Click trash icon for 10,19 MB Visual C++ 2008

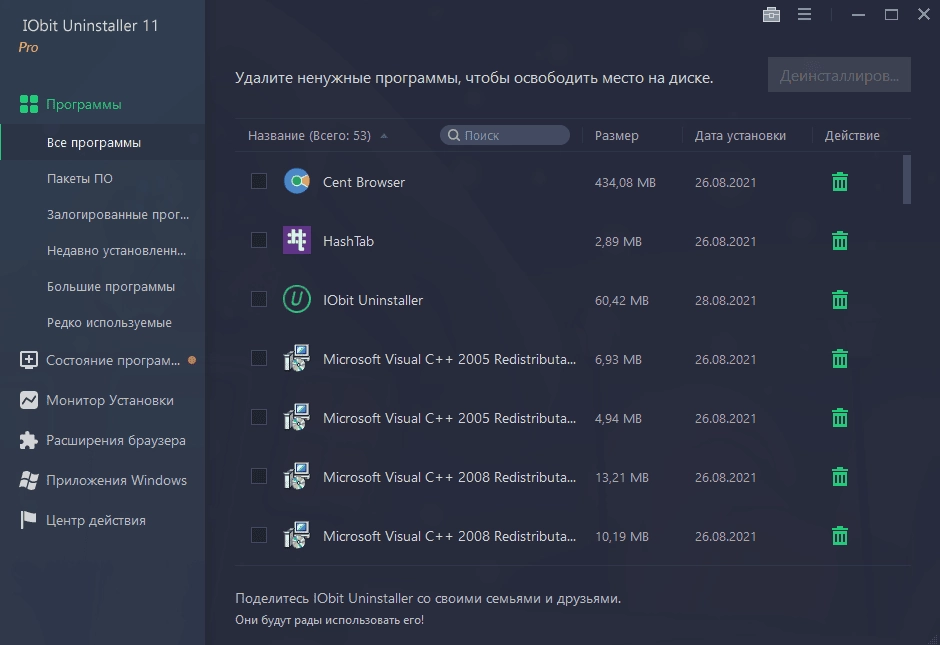point(840,535)
